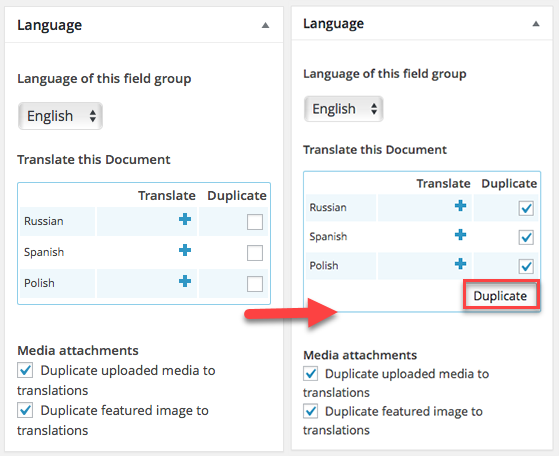
Task: Collapse the left Language panel with arrow
Action: click(265, 25)
